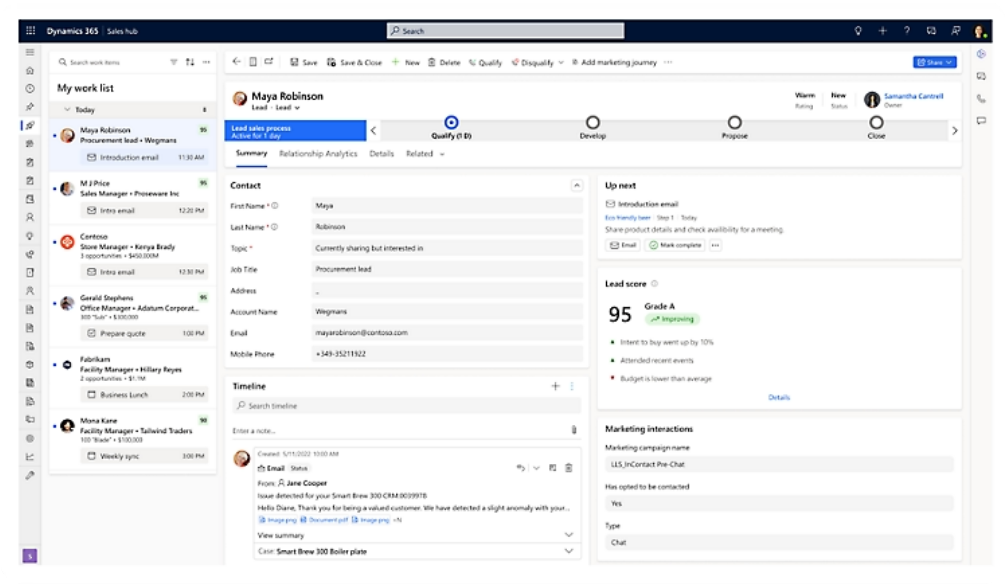
Task: Expand Case Smart Brew 300 Boiler plate
Action: coord(568,551)
